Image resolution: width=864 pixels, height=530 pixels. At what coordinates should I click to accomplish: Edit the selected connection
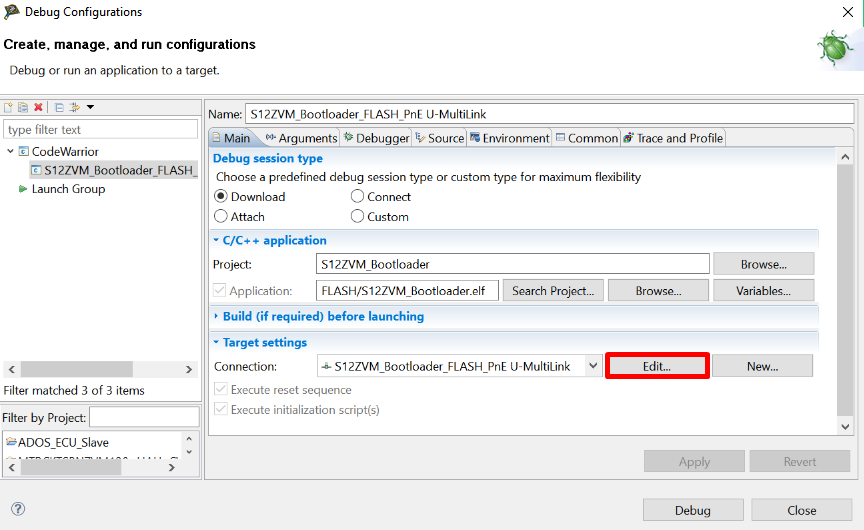click(657, 366)
